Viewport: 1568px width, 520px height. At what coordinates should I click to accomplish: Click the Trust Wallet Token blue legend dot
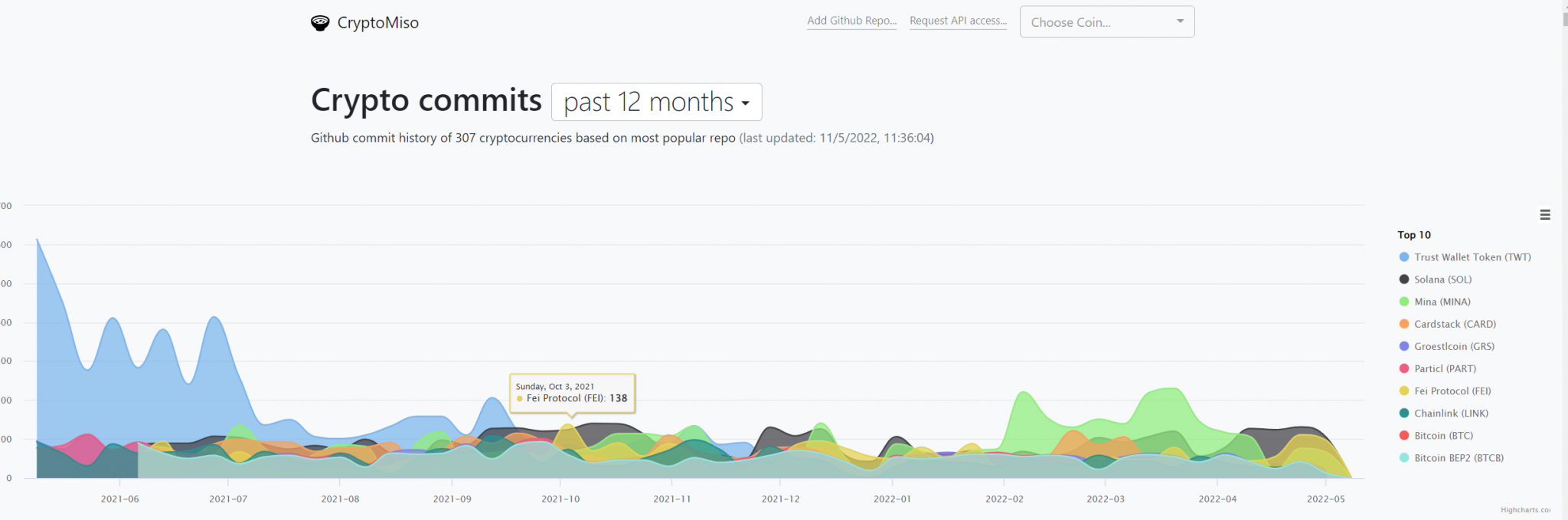pyautogui.click(x=1403, y=257)
